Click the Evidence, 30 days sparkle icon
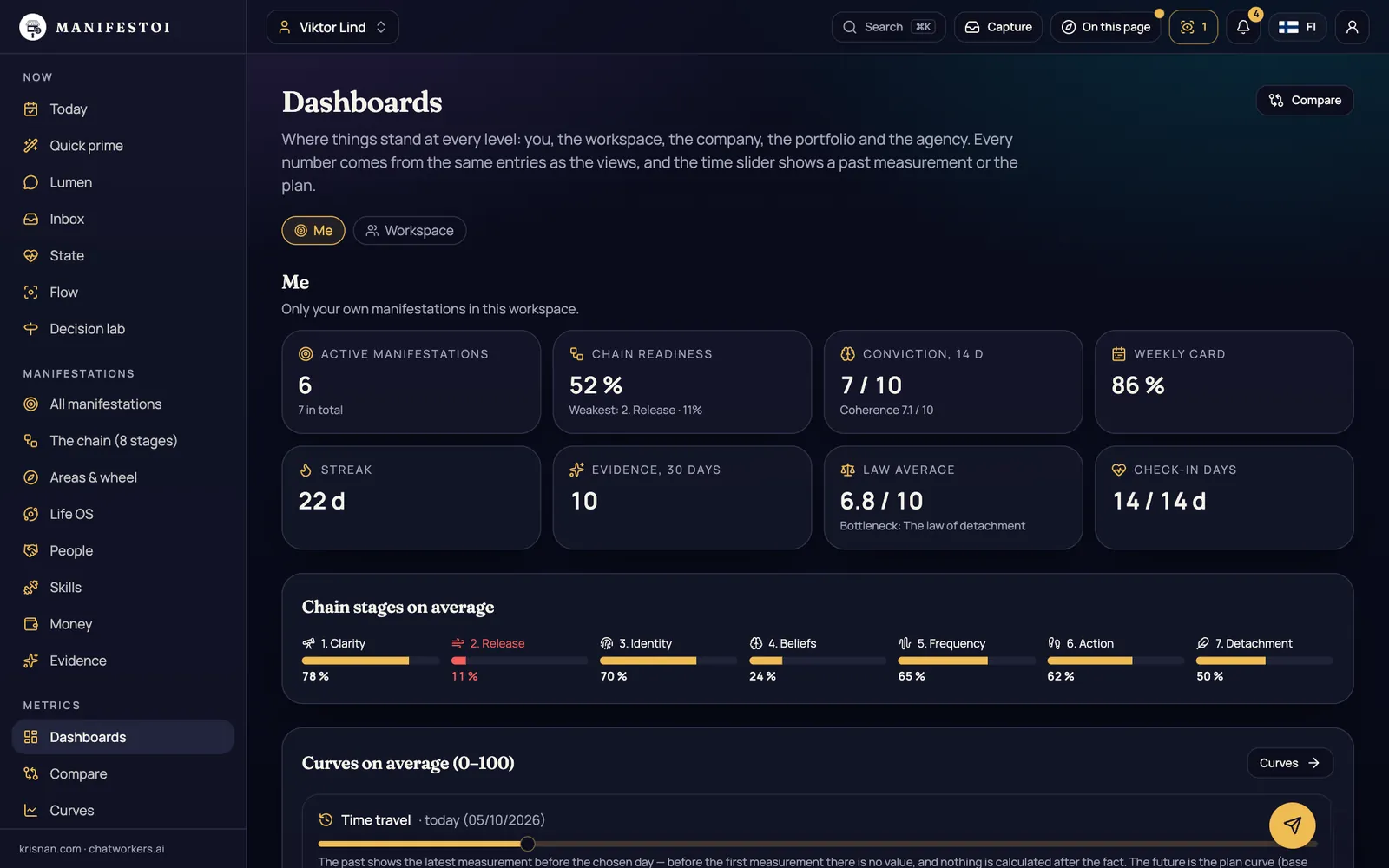The height and width of the screenshot is (868, 1389). [576, 470]
